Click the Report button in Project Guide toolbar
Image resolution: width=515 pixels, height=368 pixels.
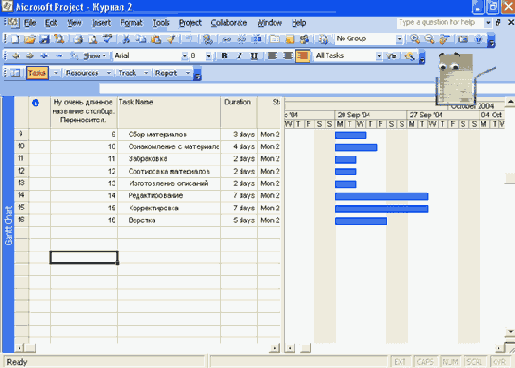pos(166,73)
